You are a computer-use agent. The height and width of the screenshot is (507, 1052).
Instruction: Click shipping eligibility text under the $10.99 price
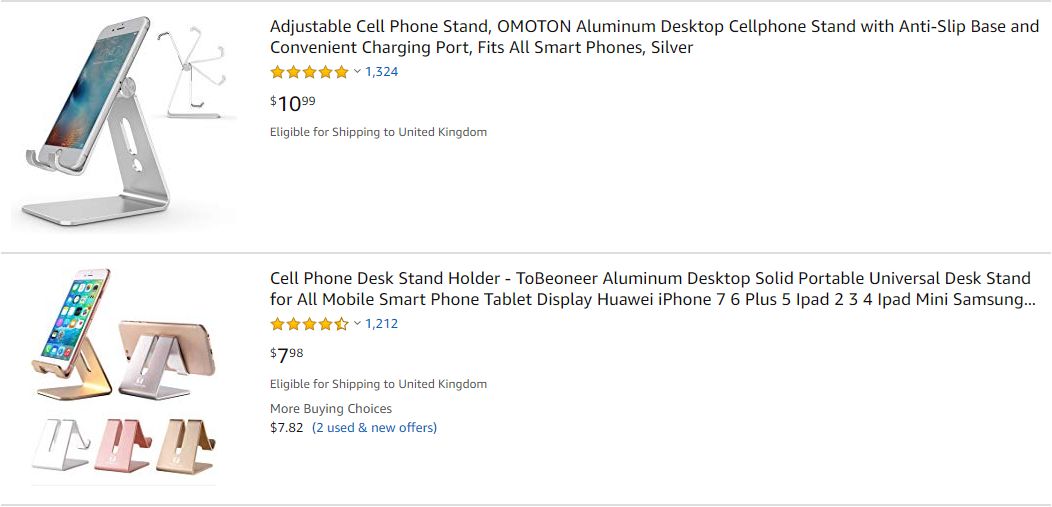click(378, 132)
